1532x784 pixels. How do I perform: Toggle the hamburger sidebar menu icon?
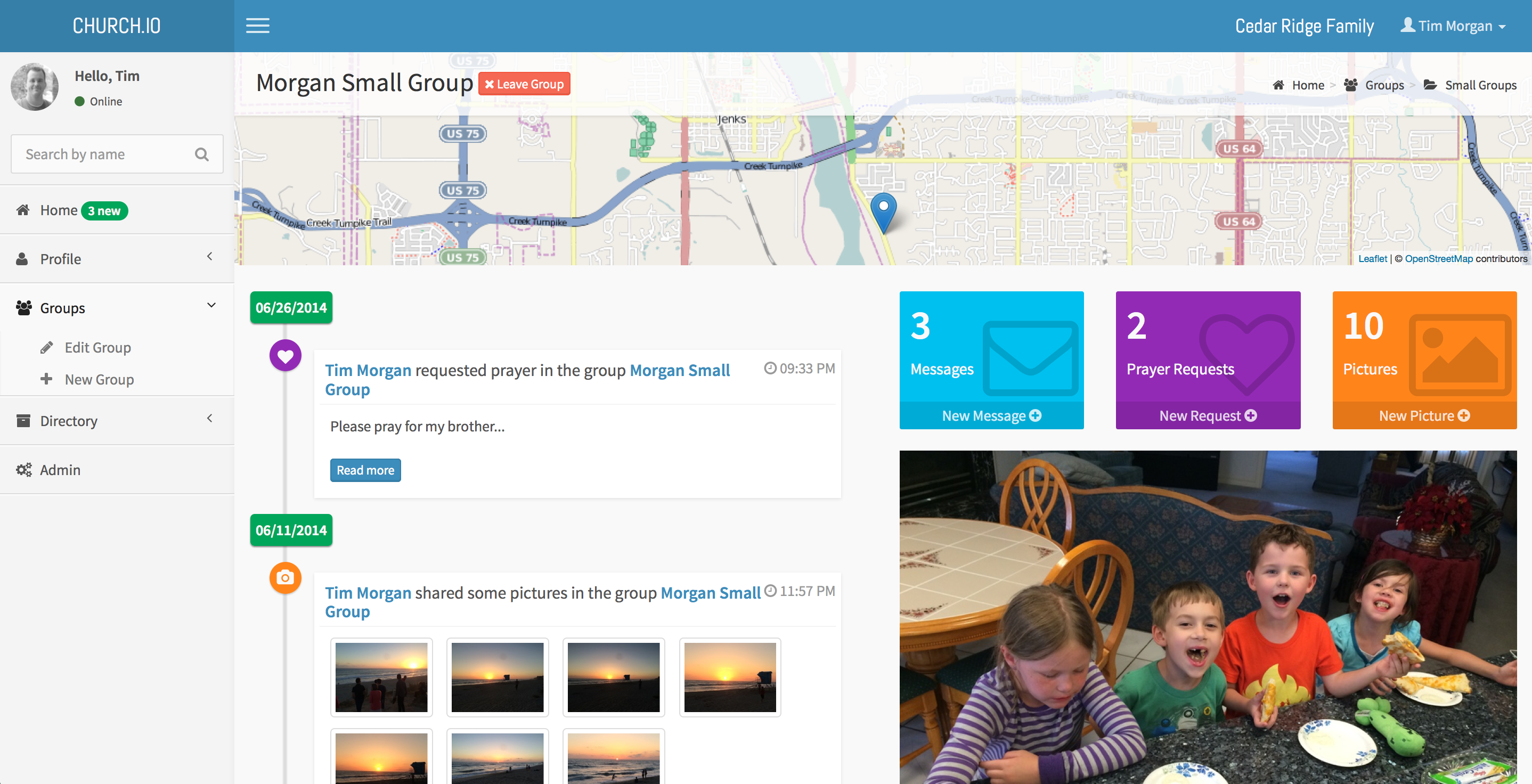pos(257,26)
